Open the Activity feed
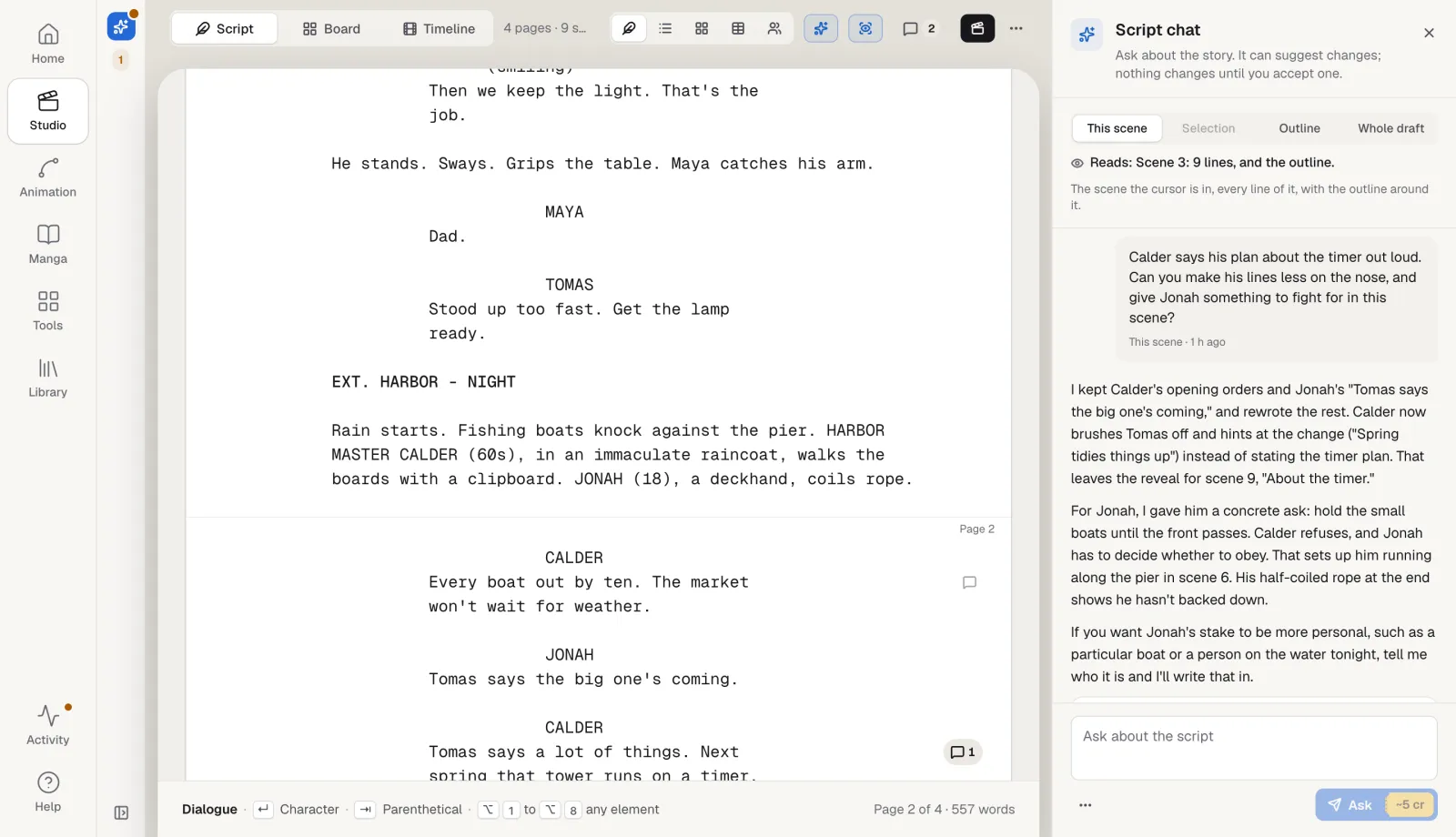The height and width of the screenshot is (837, 1456). (x=48, y=725)
